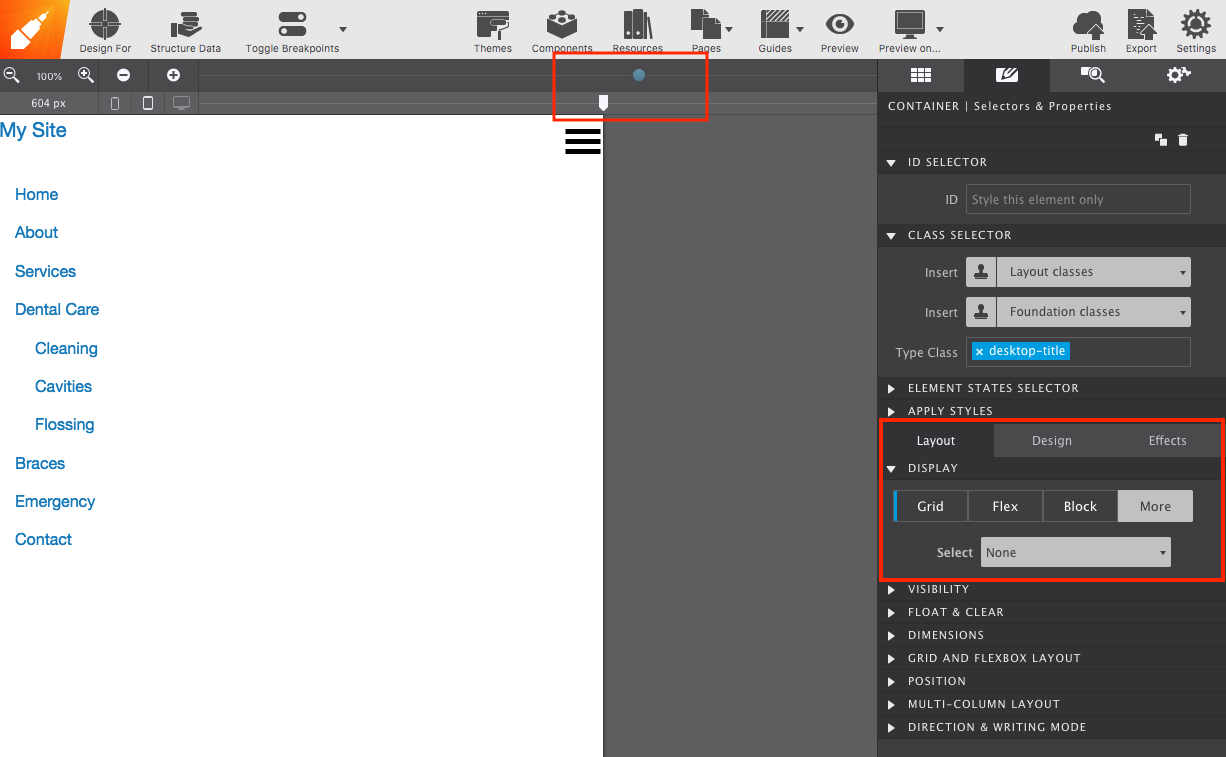Click the stamp icon beside Layout classes
Screen dimensions: 1226x757
981,272
